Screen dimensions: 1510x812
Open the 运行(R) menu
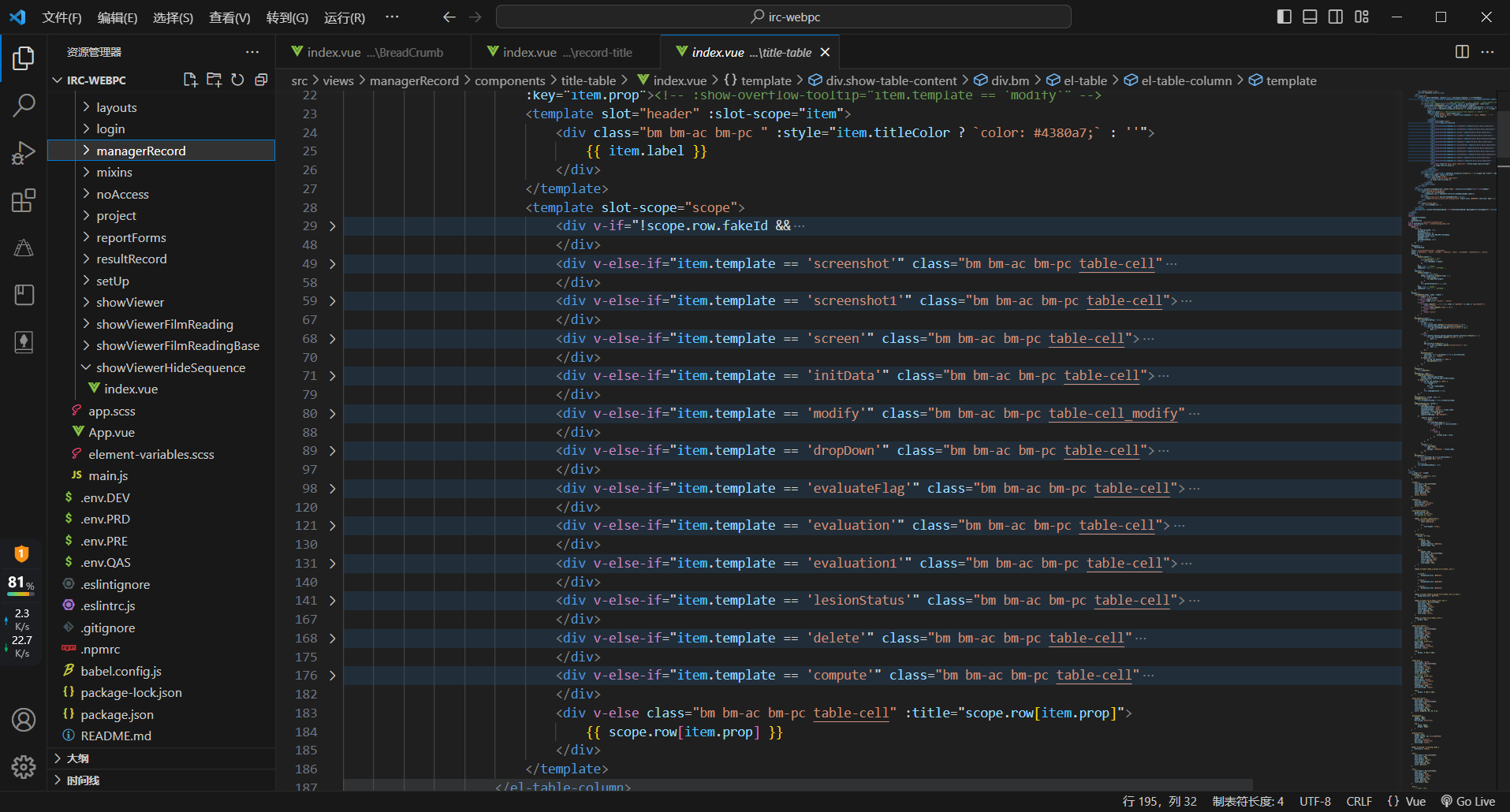coord(345,17)
